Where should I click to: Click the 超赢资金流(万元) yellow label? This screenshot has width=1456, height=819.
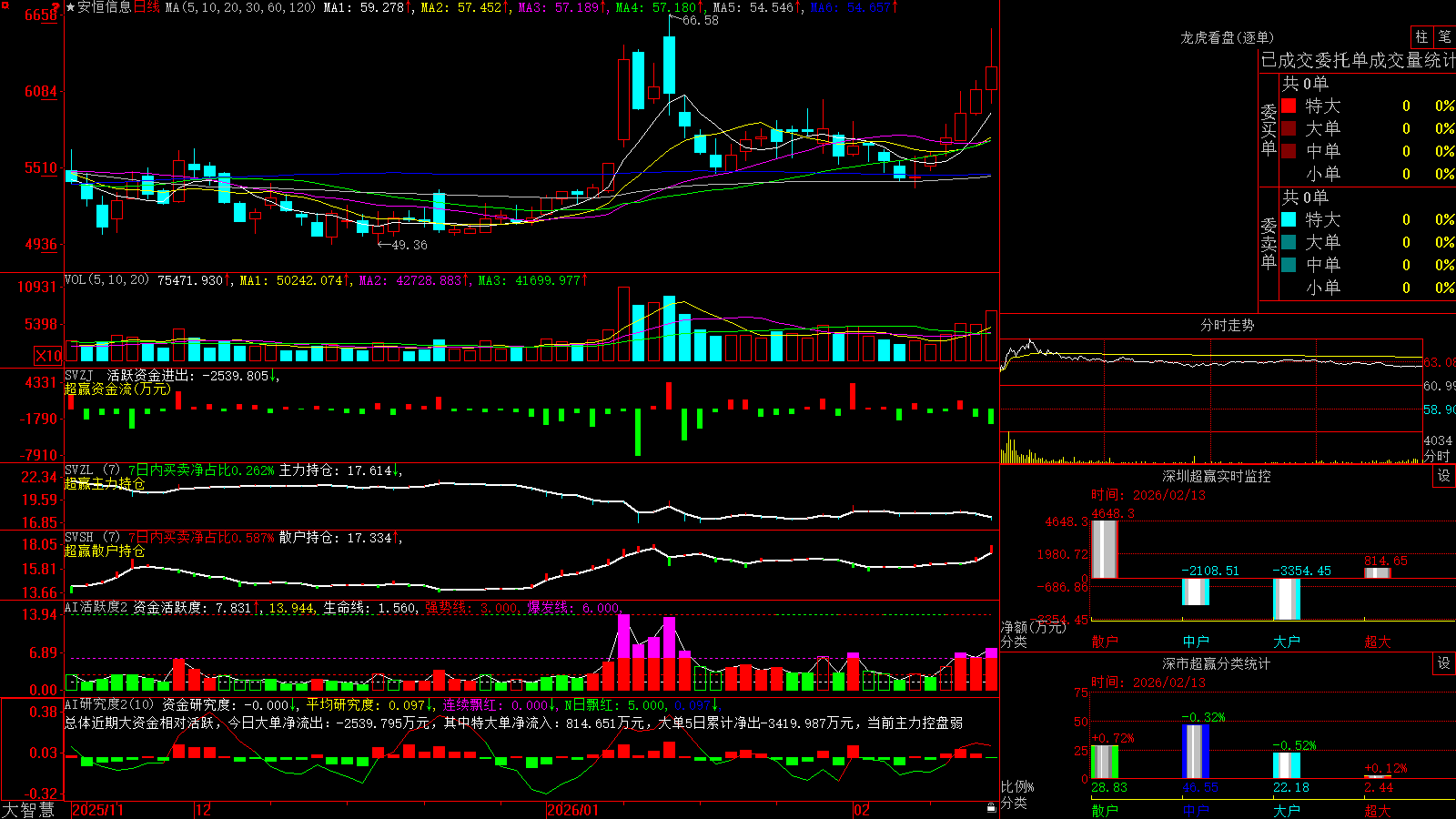click(x=117, y=389)
